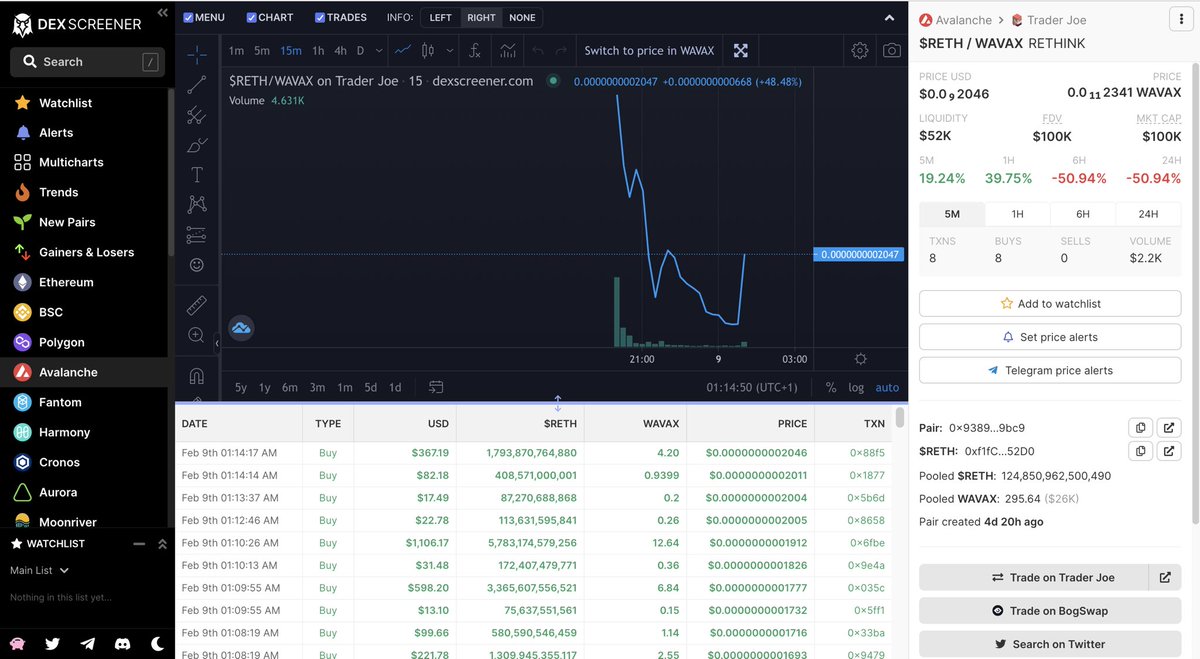Set info position to LEFT
The width and height of the screenshot is (1200, 659).
pyautogui.click(x=441, y=17)
